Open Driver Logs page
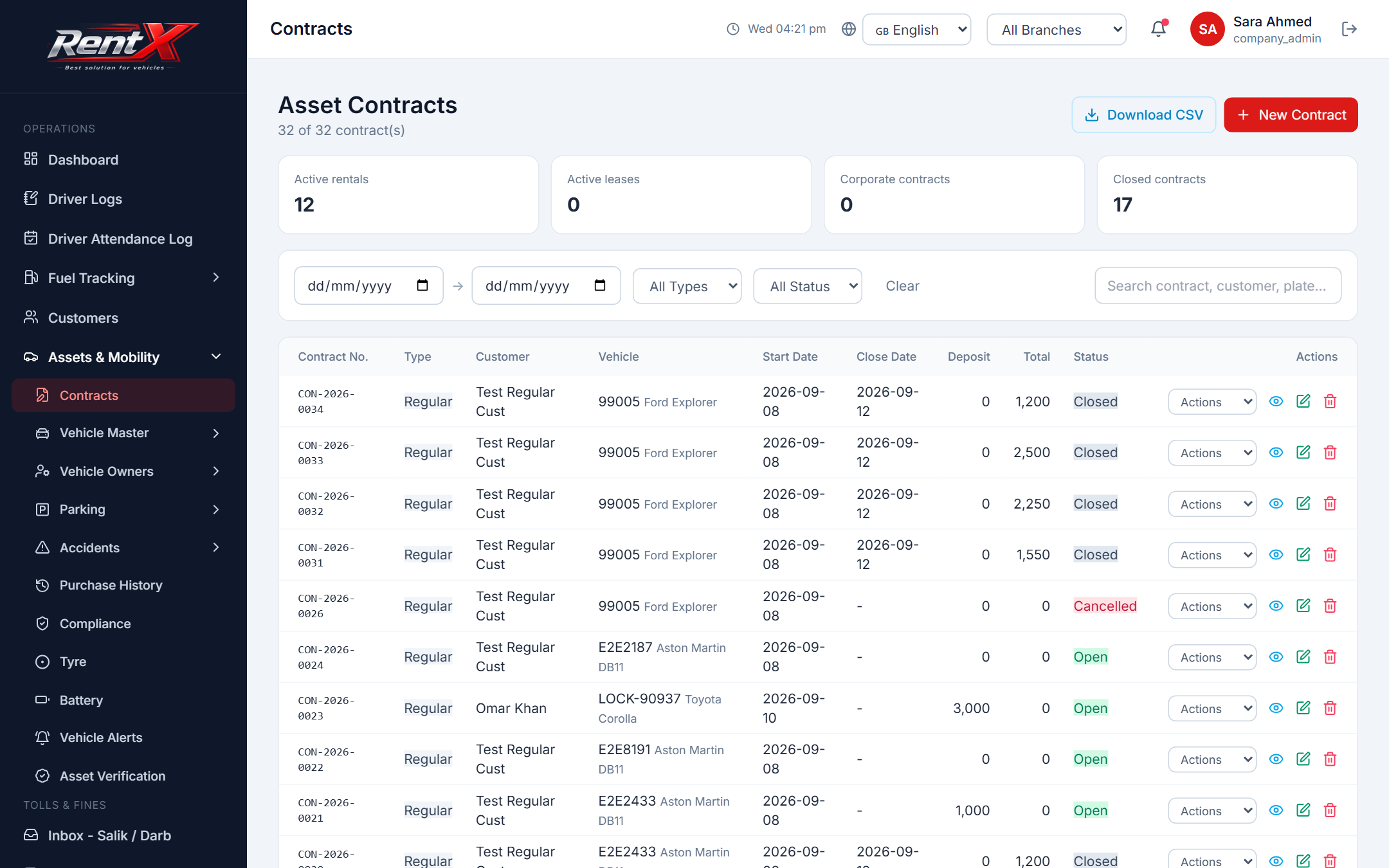Image resolution: width=1389 pixels, height=868 pixels. point(123,199)
